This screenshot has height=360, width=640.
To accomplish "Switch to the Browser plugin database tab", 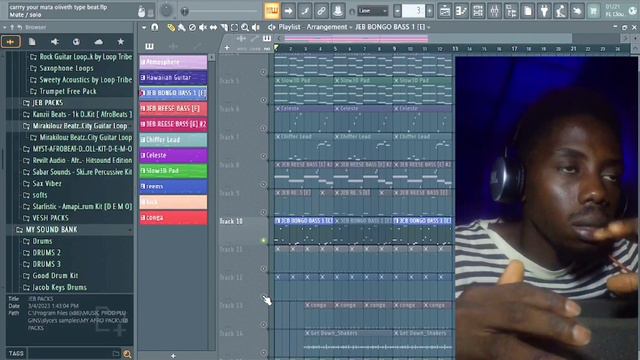I will click(x=54, y=42).
